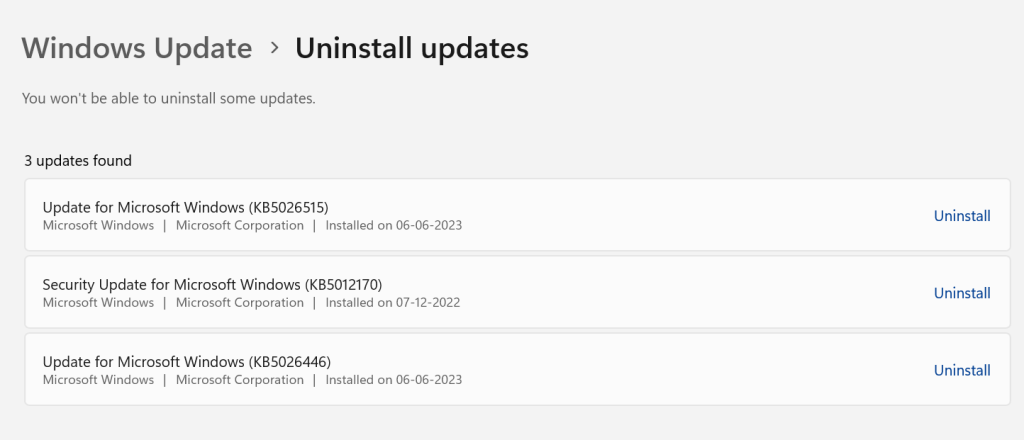Select the Security Update KB5012170 title
This screenshot has height=440, width=1024.
tap(212, 284)
